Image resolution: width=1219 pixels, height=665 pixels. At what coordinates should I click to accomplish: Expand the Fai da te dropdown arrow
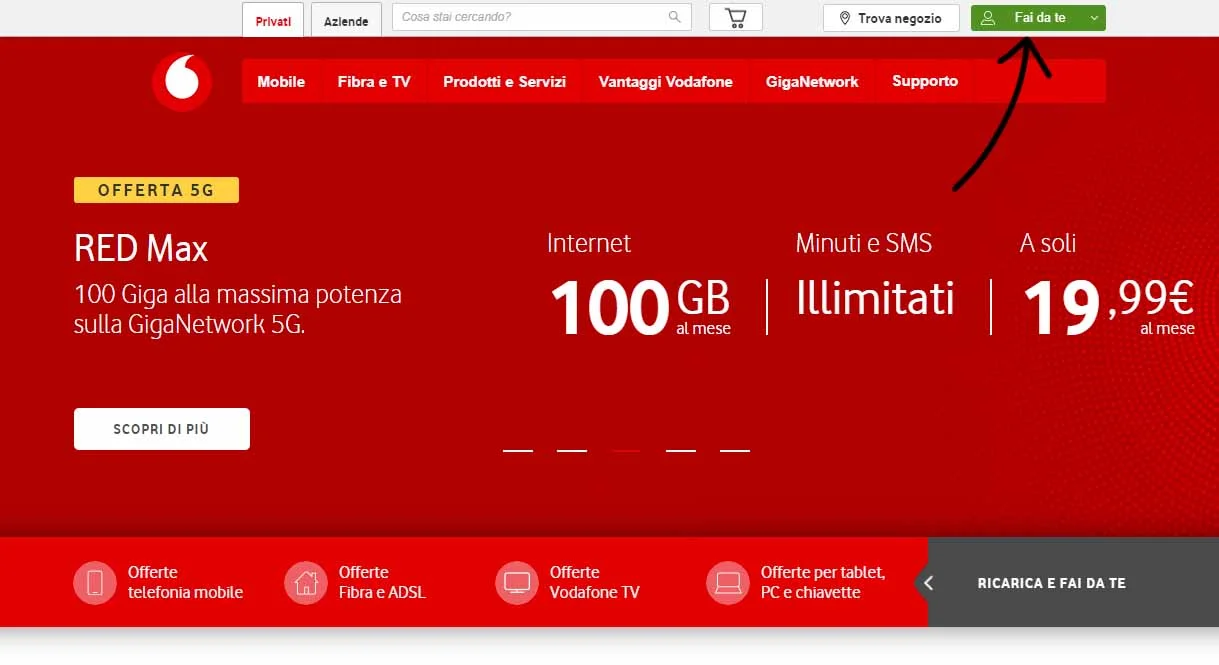(x=1094, y=18)
